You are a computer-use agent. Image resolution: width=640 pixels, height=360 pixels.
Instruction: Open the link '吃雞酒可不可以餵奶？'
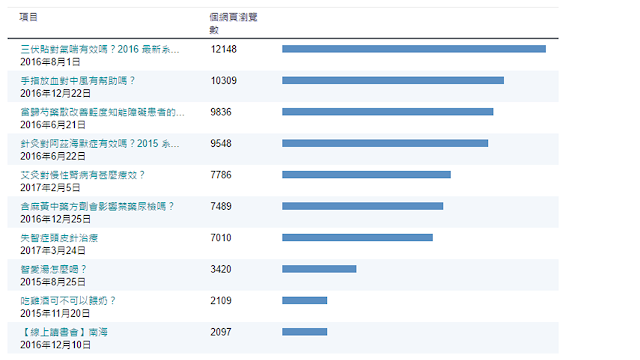point(68,301)
